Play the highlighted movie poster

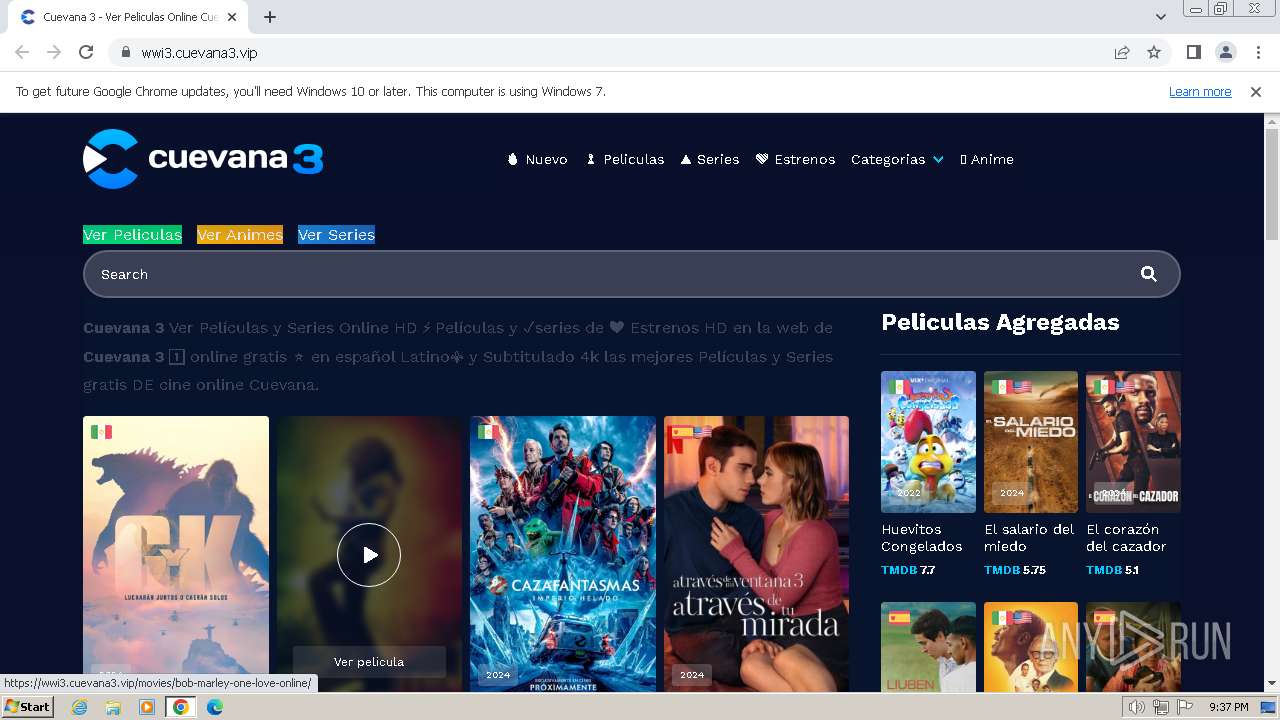point(369,555)
